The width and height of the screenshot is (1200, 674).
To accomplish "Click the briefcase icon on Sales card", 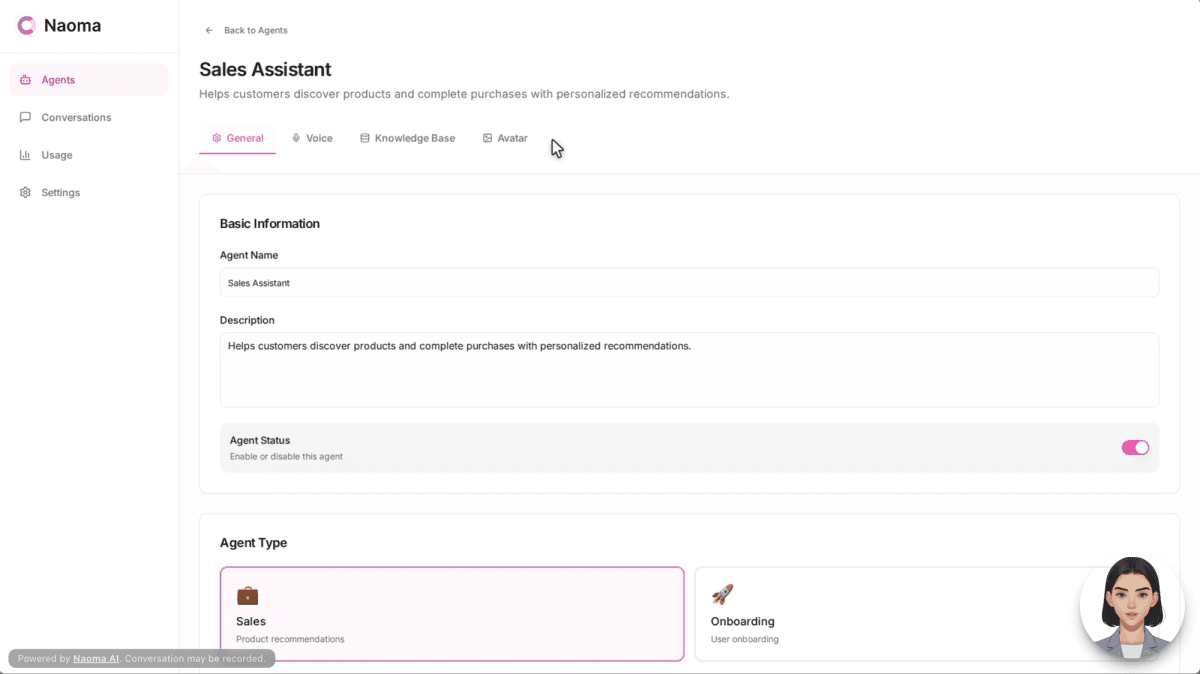I will coord(247,595).
